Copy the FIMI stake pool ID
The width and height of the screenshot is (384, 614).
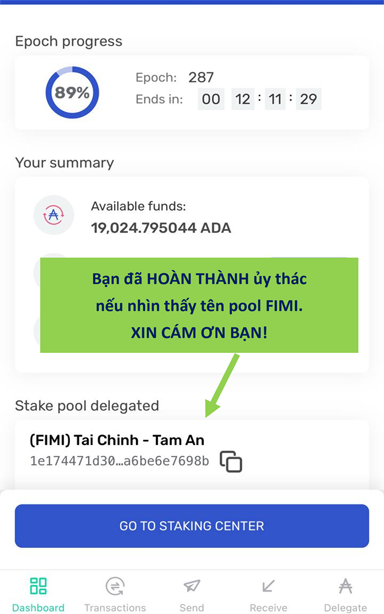(x=231, y=462)
